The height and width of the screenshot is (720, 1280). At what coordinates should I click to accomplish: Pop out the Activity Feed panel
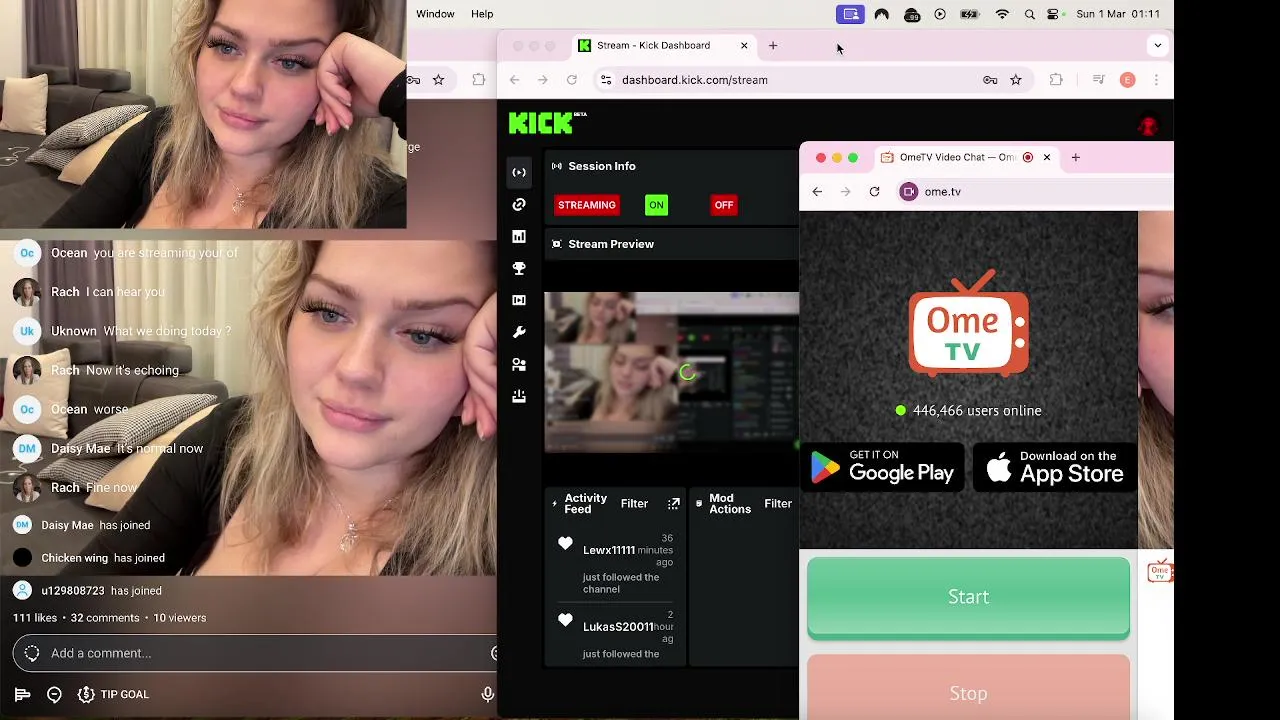pos(673,504)
